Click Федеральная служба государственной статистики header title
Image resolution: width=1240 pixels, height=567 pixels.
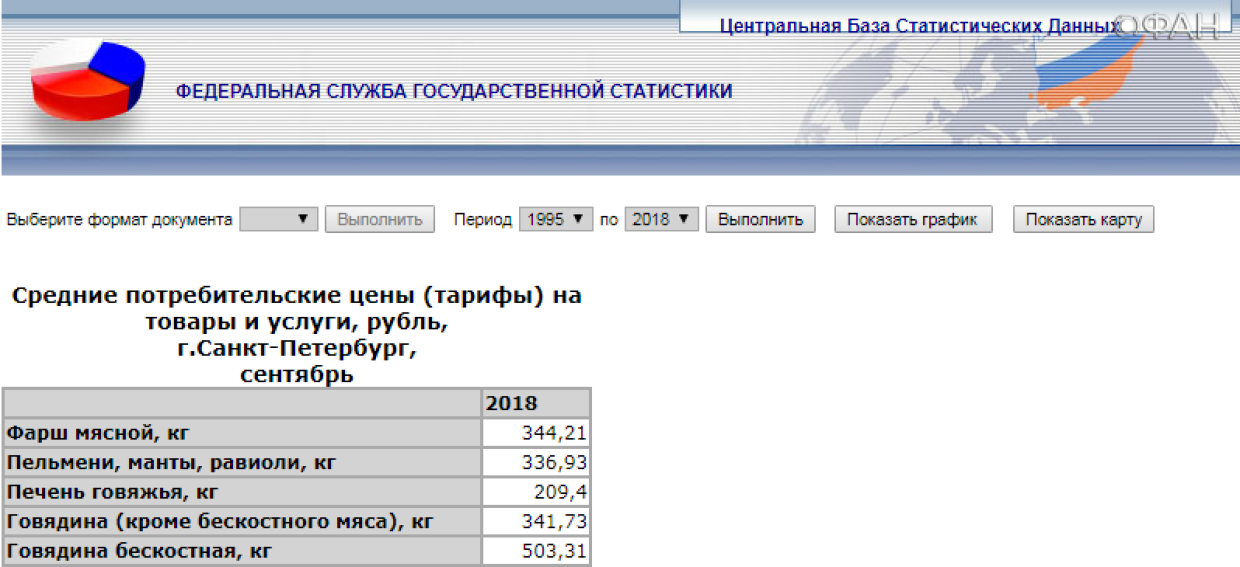(x=454, y=92)
